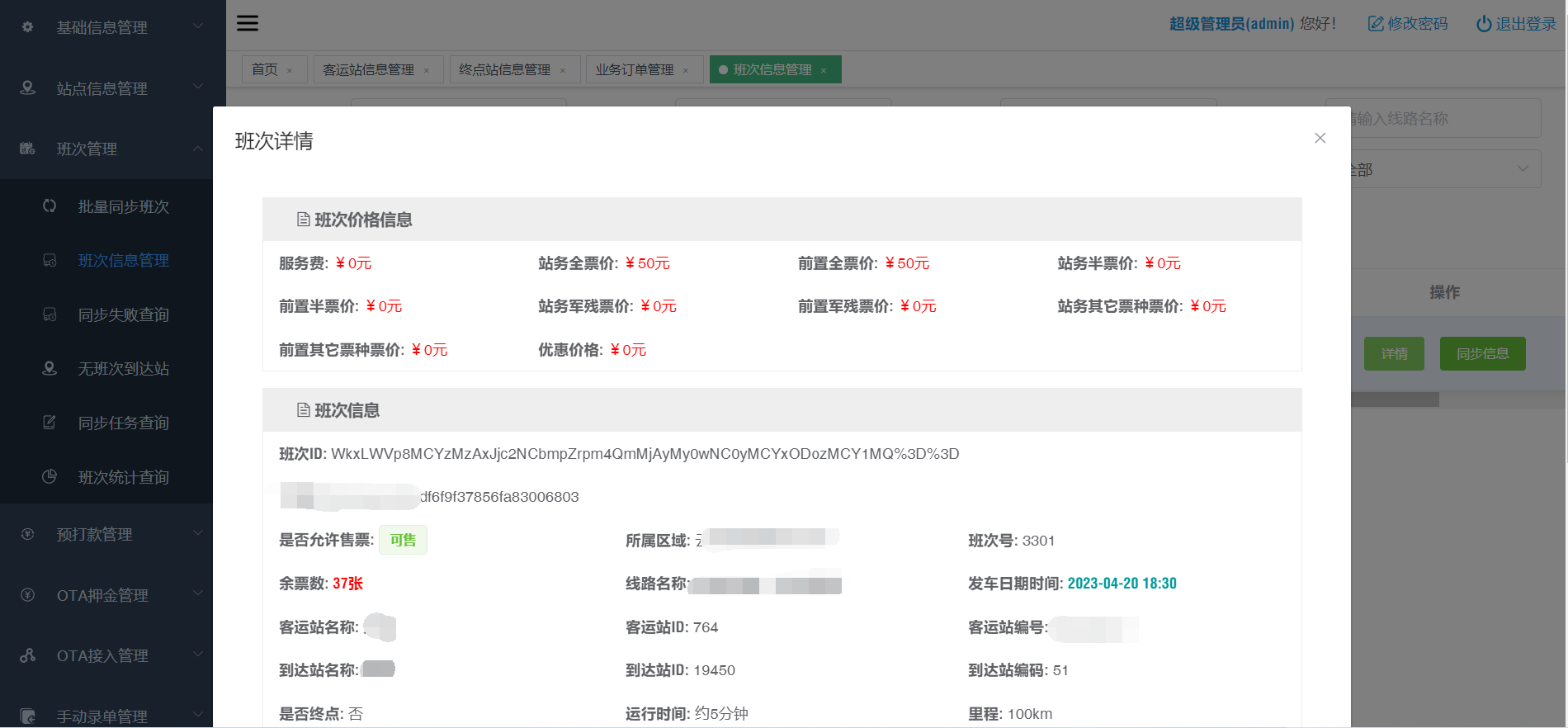Viewport: 1568px width, 728px height.
Task: Click the 操作 column header
Action: 1444,292
